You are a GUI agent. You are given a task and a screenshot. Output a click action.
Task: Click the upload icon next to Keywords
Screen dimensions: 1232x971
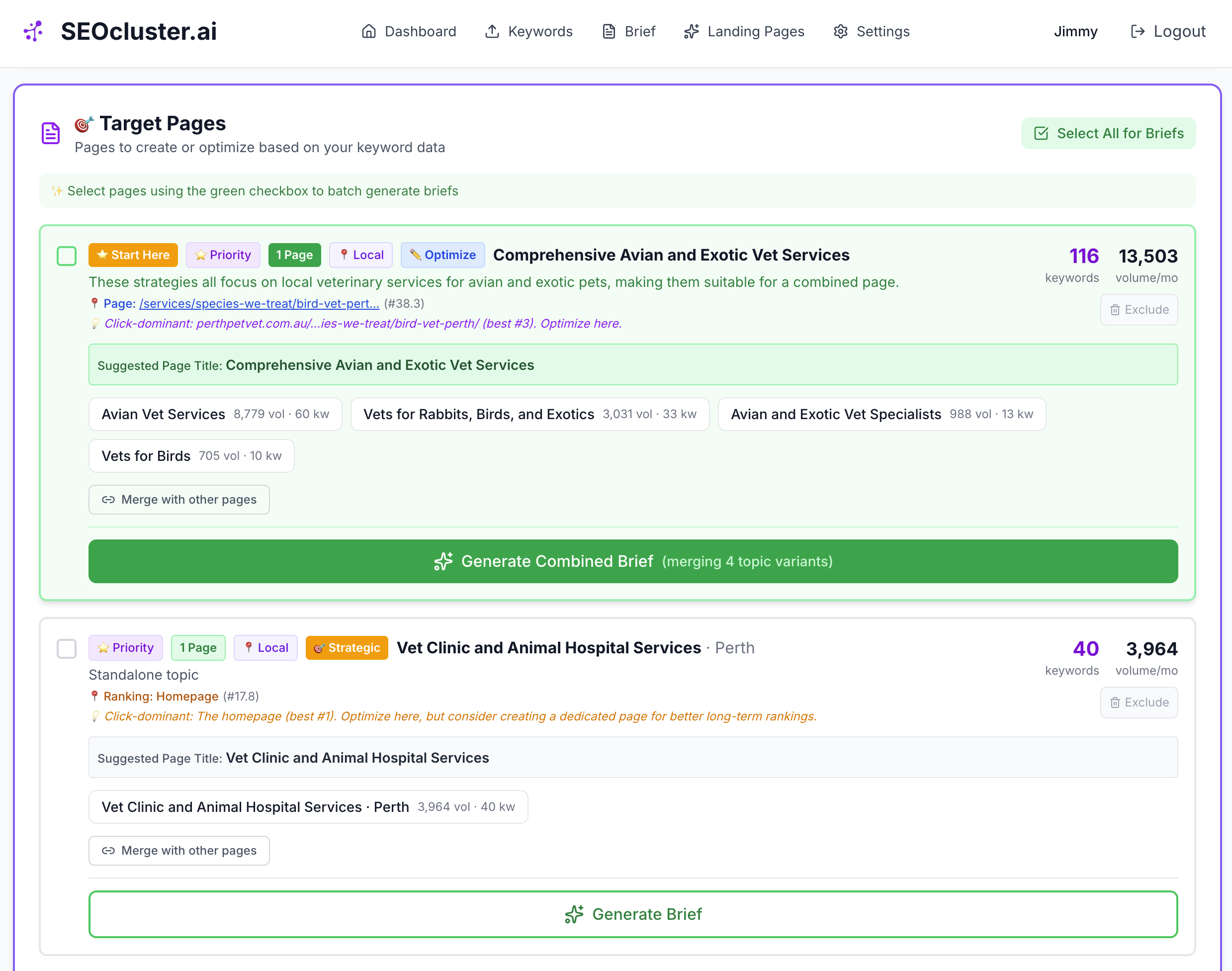492,32
